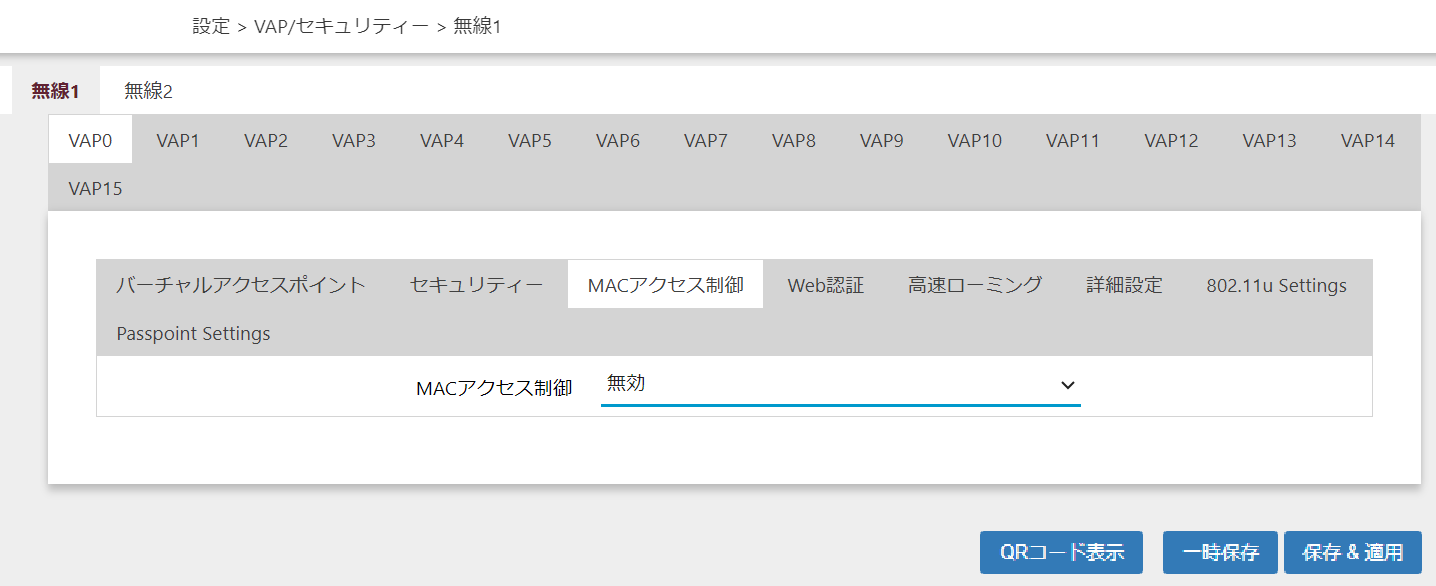Image resolution: width=1436 pixels, height=586 pixels.
Task: Go to the VAP14 tab
Action: (x=1367, y=141)
